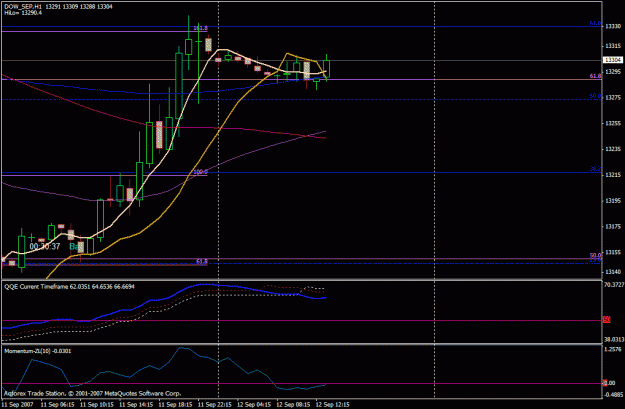The width and height of the screenshot is (625, 409).
Task: Click the 00:30:37 candle countdown timer
Action: pos(45,247)
